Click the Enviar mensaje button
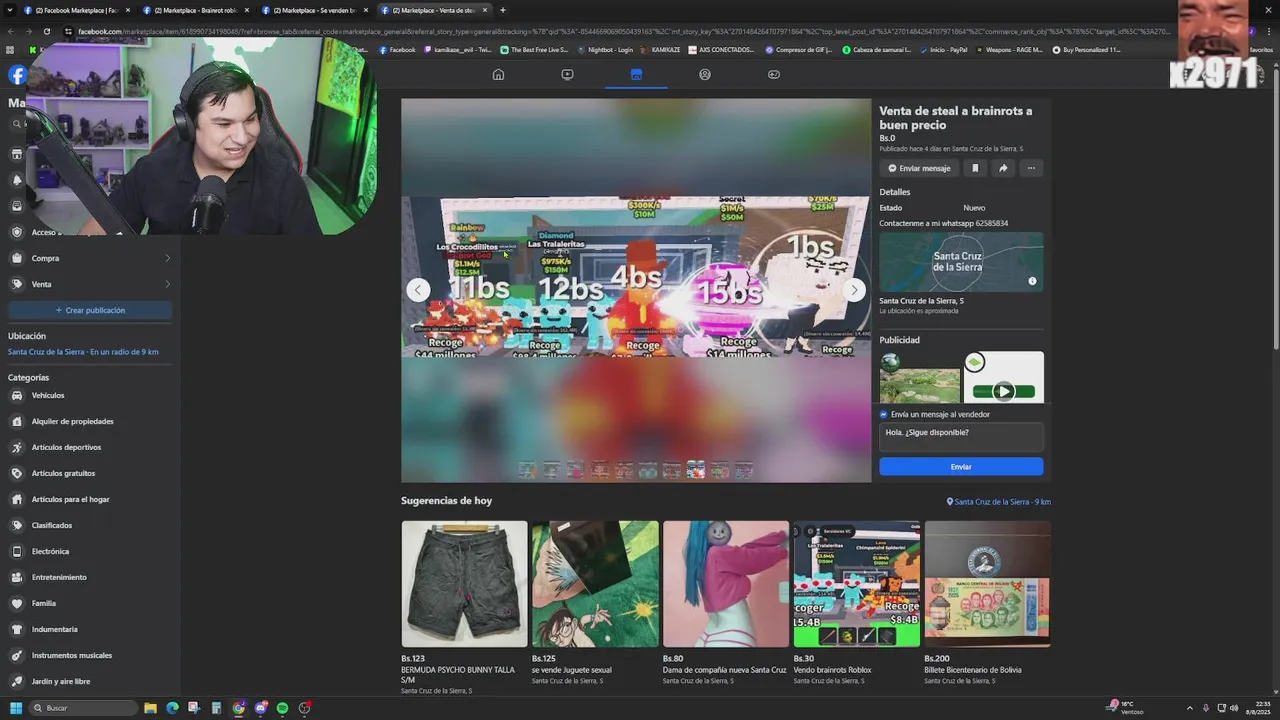Image resolution: width=1280 pixels, height=720 pixels. tap(919, 168)
